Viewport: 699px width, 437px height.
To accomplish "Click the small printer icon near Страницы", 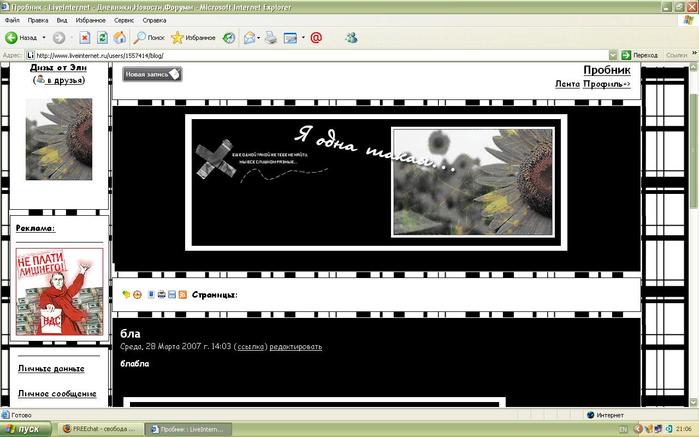I will pyautogui.click(x=161, y=294).
